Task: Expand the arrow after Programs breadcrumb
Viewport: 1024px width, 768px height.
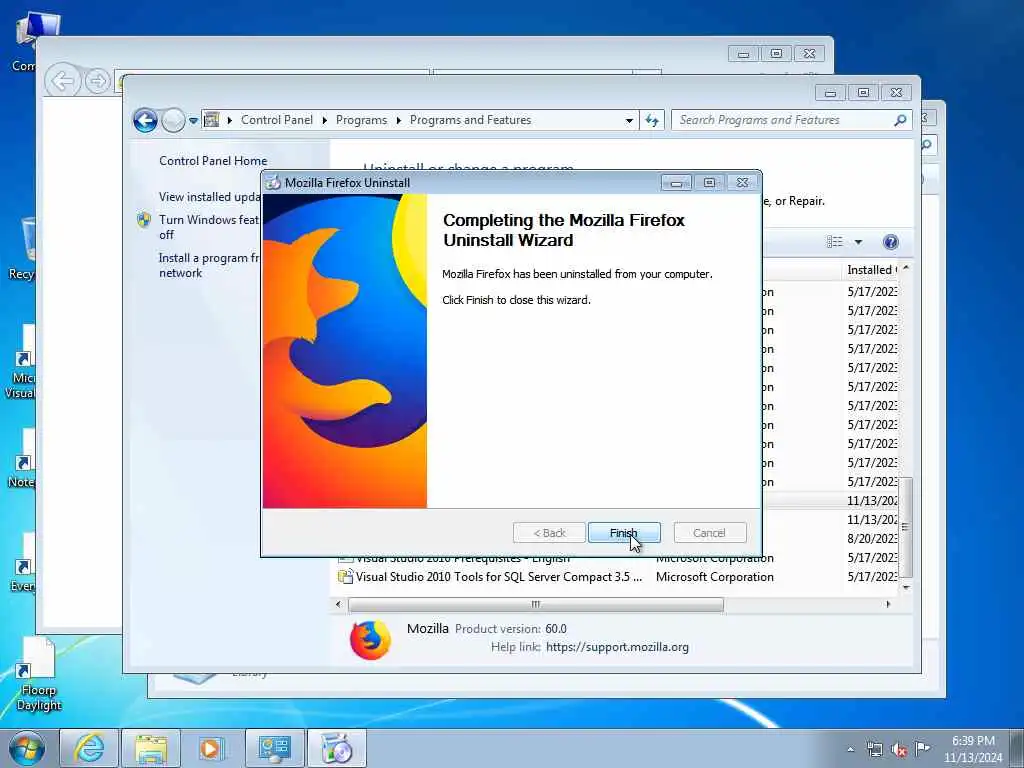Action: click(x=398, y=120)
